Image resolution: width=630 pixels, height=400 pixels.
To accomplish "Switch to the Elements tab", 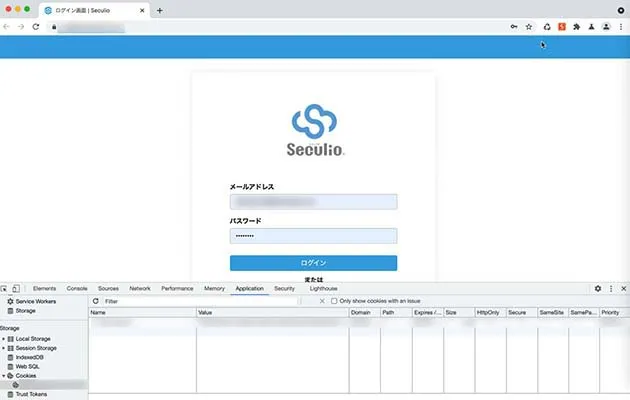I will coord(44,288).
